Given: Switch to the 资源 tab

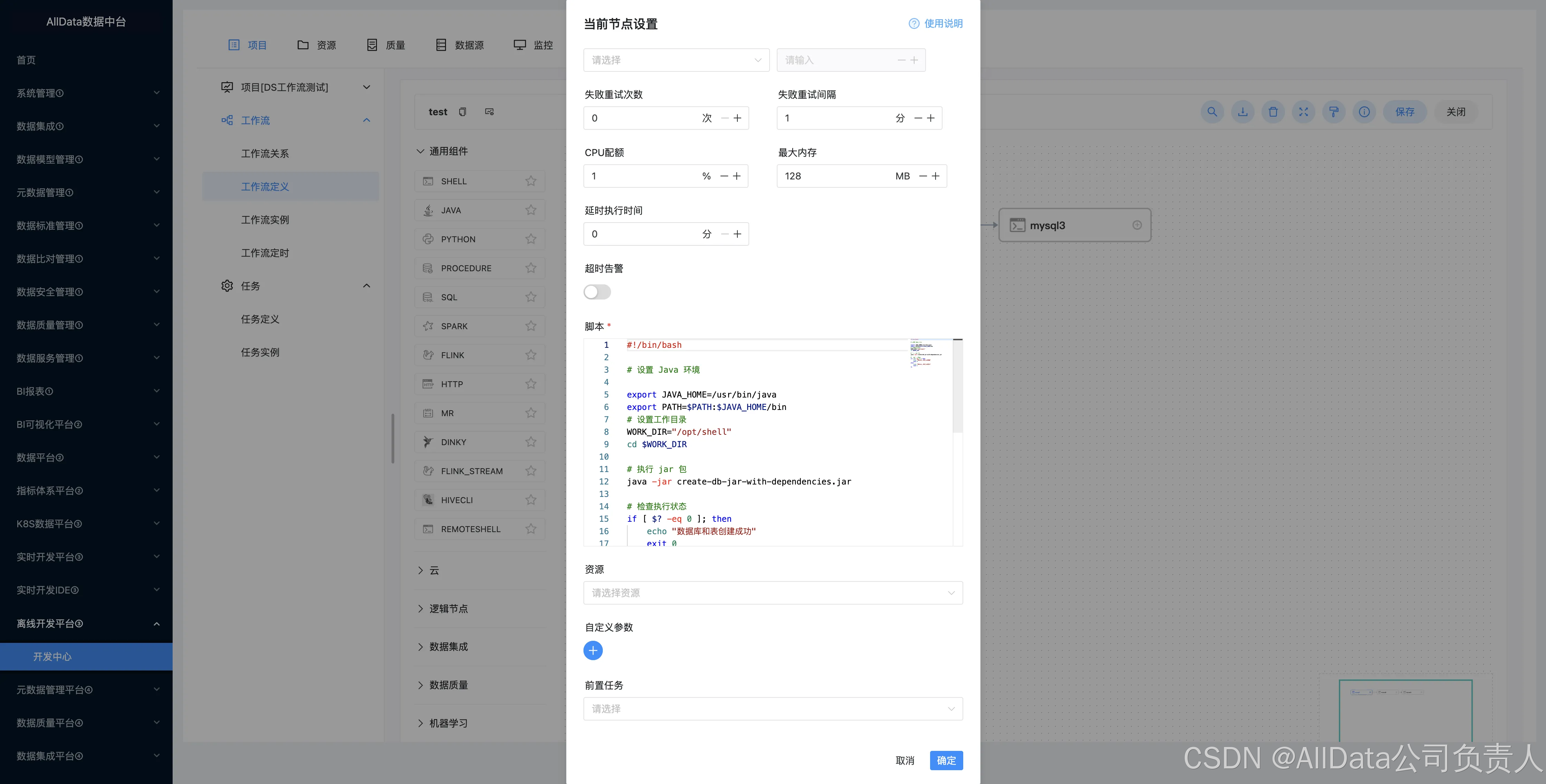Looking at the screenshot, I should (316, 45).
